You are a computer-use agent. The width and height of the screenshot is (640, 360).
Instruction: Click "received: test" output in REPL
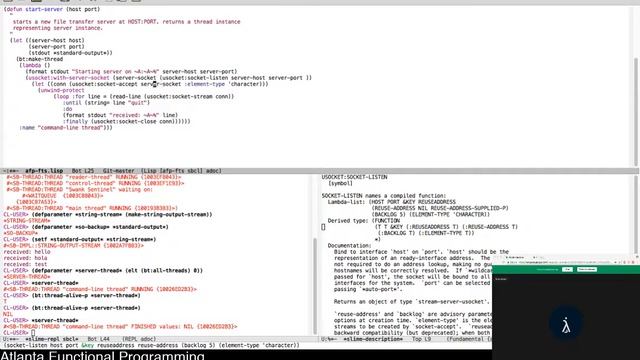click(25, 264)
